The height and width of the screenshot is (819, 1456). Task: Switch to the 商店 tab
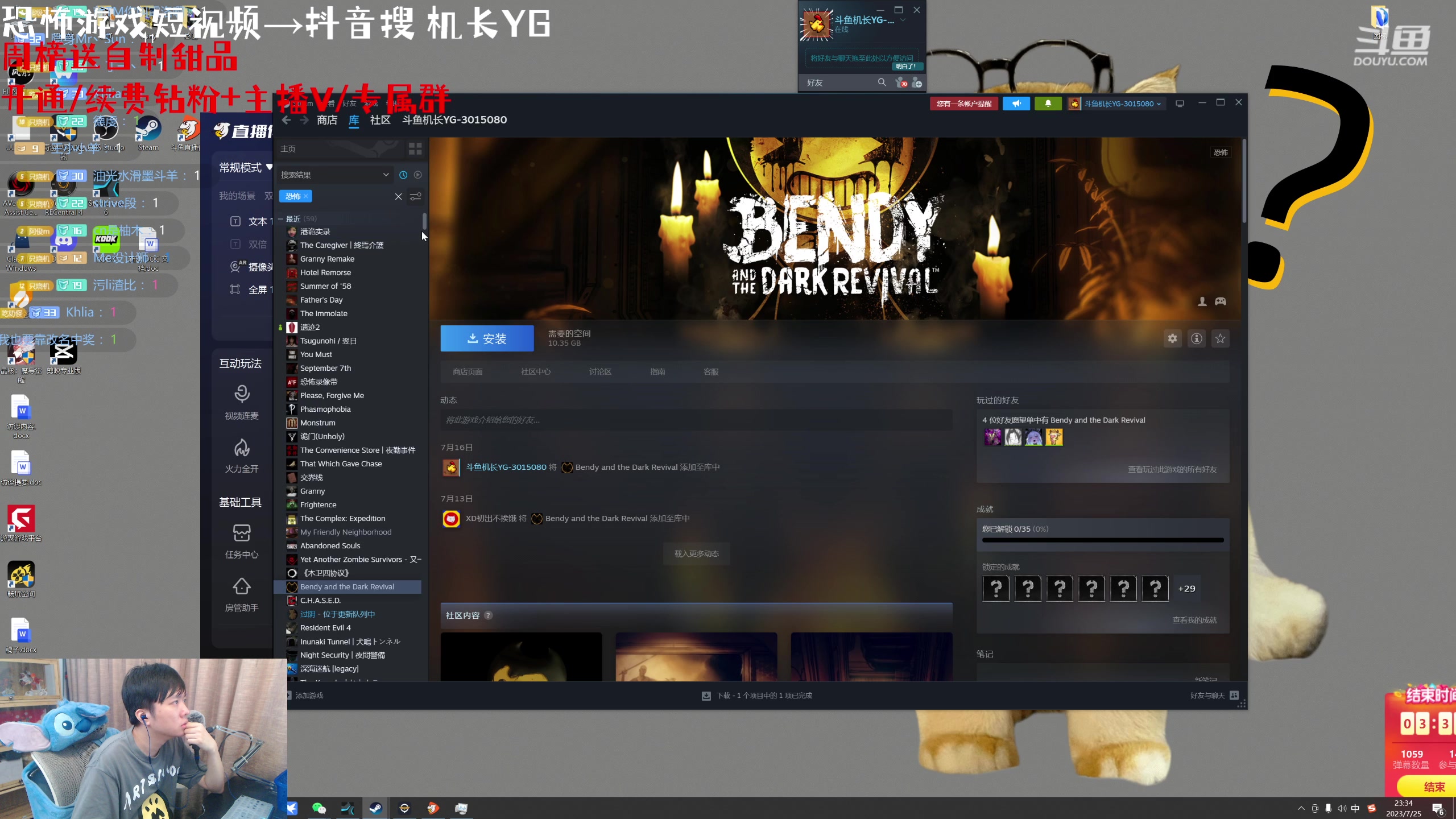click(326, 120)
